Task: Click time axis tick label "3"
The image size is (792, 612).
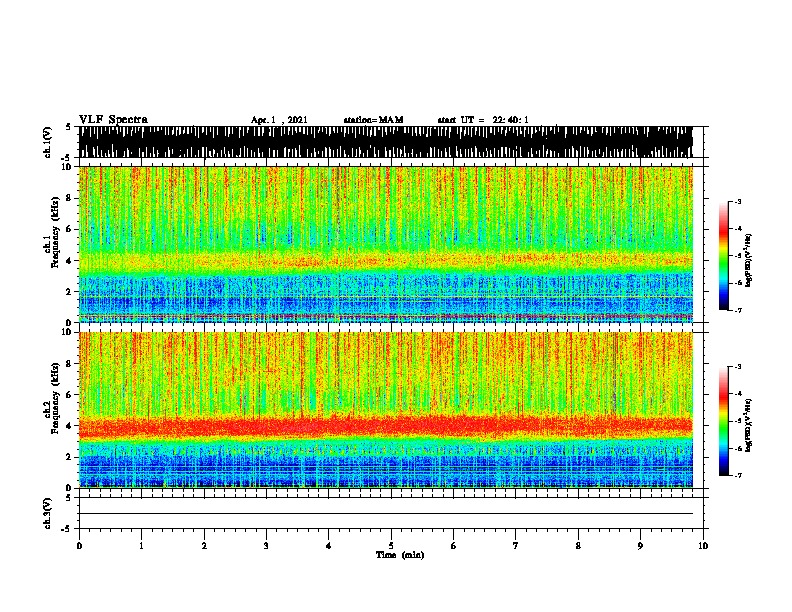Action: (x=266, y=546)
